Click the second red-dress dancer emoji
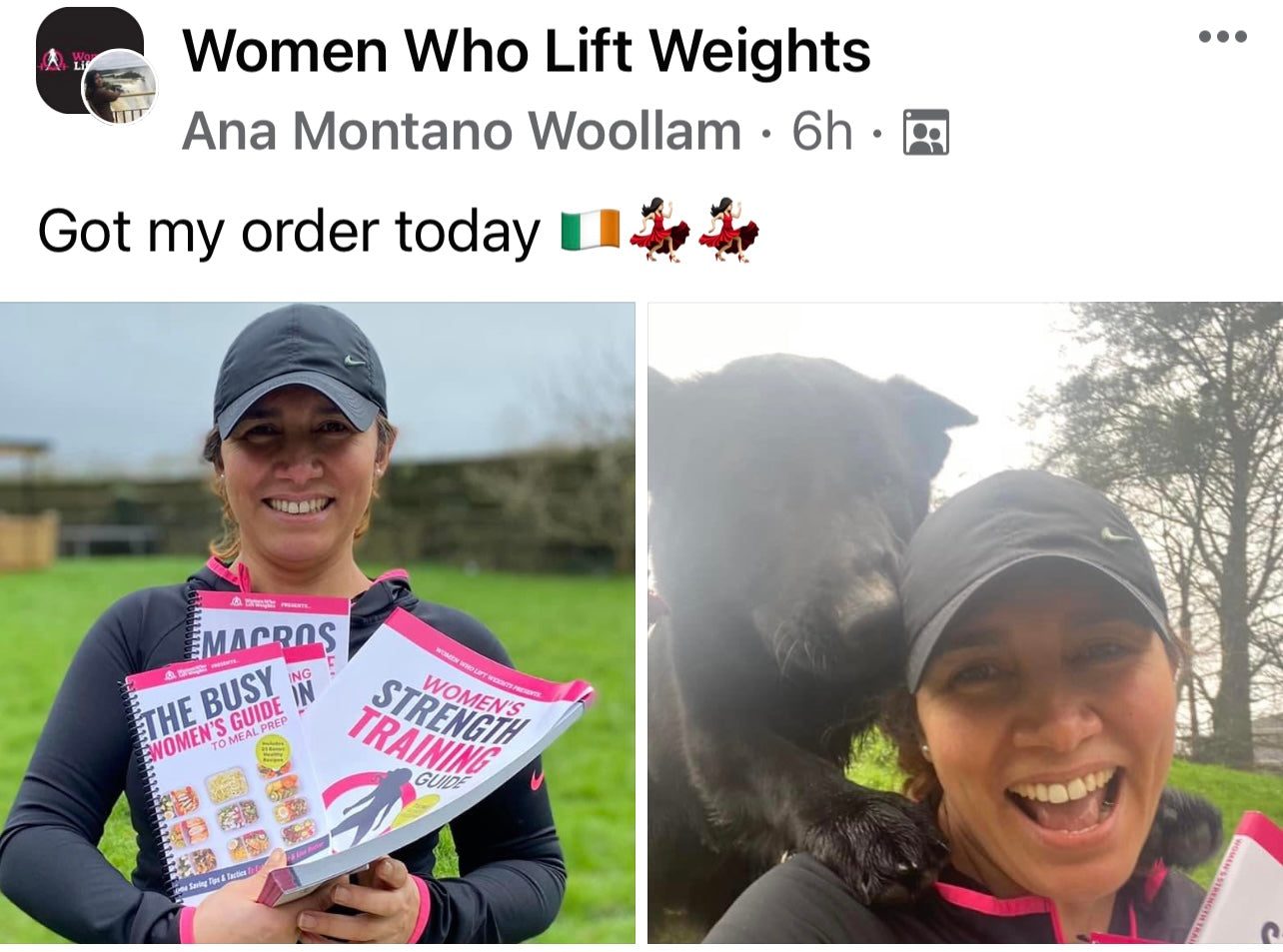Viewport: 1283px width, 952px height. tap(728, 230)
